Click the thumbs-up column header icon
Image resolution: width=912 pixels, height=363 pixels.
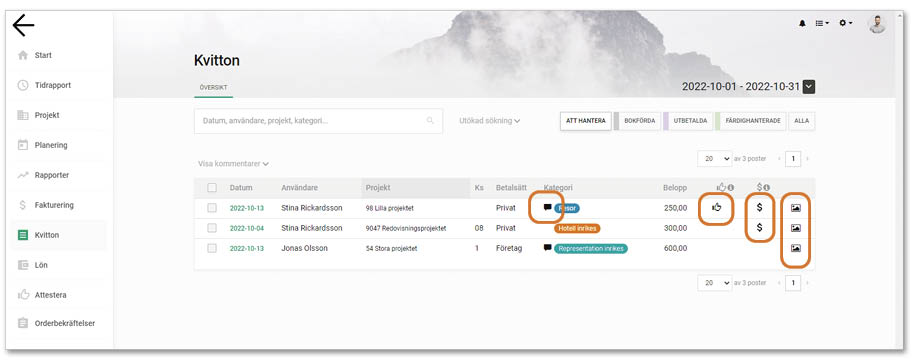coord(721,187)
